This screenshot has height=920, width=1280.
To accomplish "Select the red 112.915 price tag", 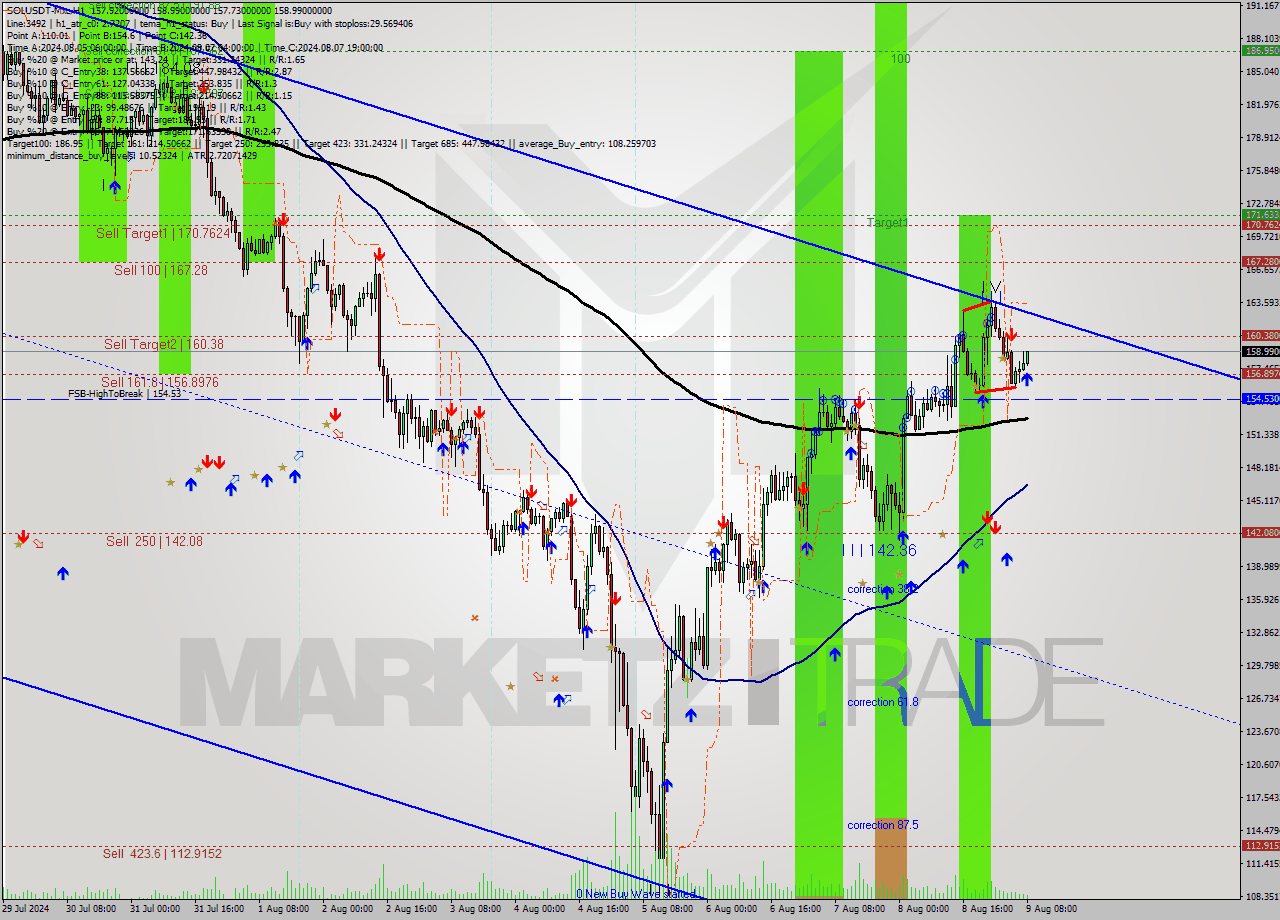I will 1261,846.
